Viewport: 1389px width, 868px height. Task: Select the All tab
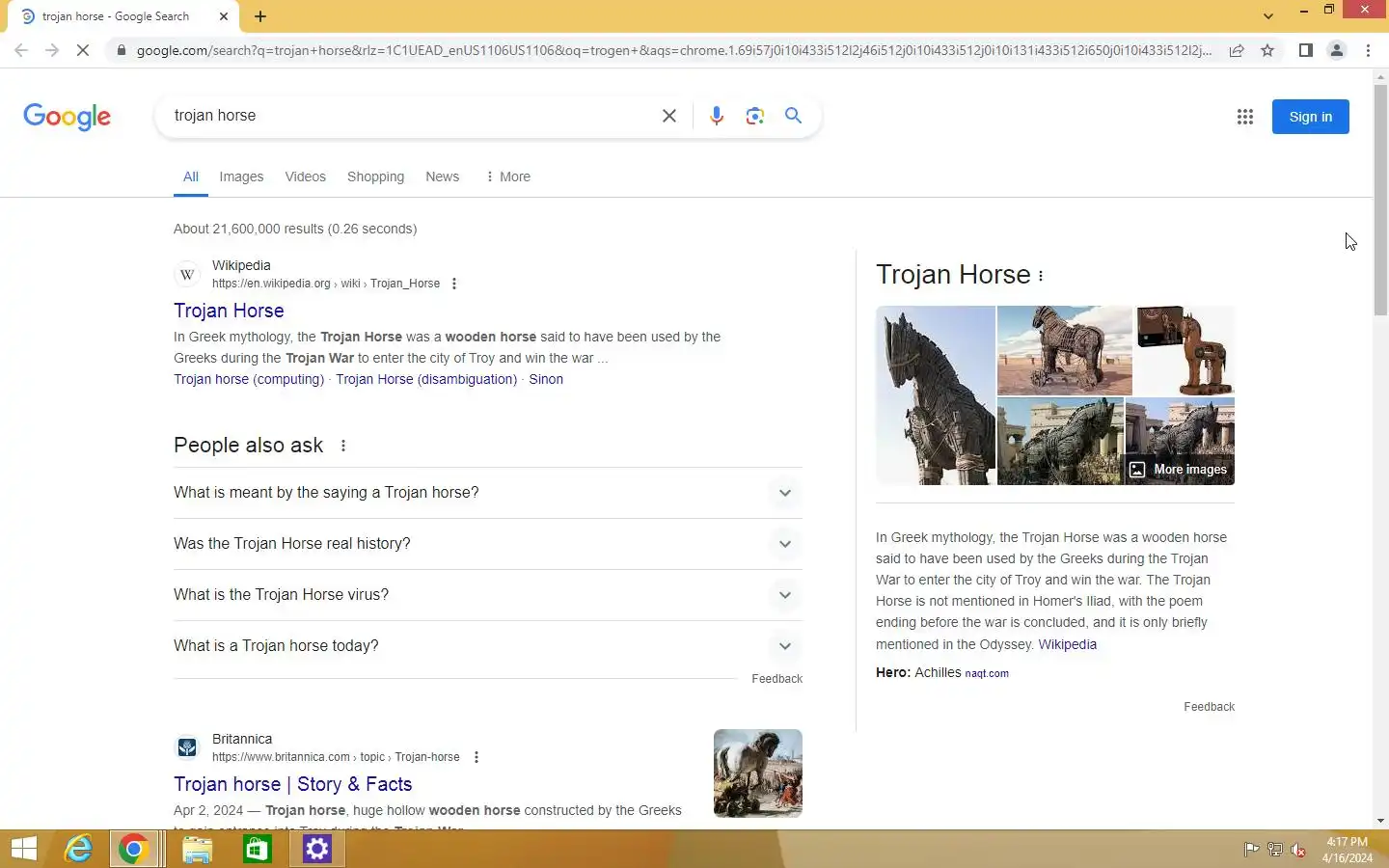[x=191, y=176]
